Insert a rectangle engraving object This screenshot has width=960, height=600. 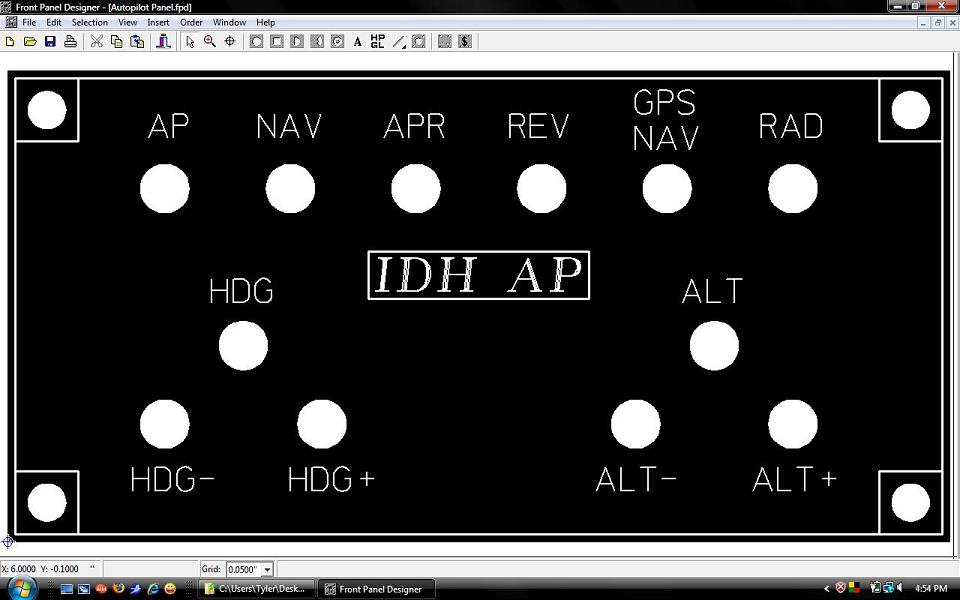[419, 42]
